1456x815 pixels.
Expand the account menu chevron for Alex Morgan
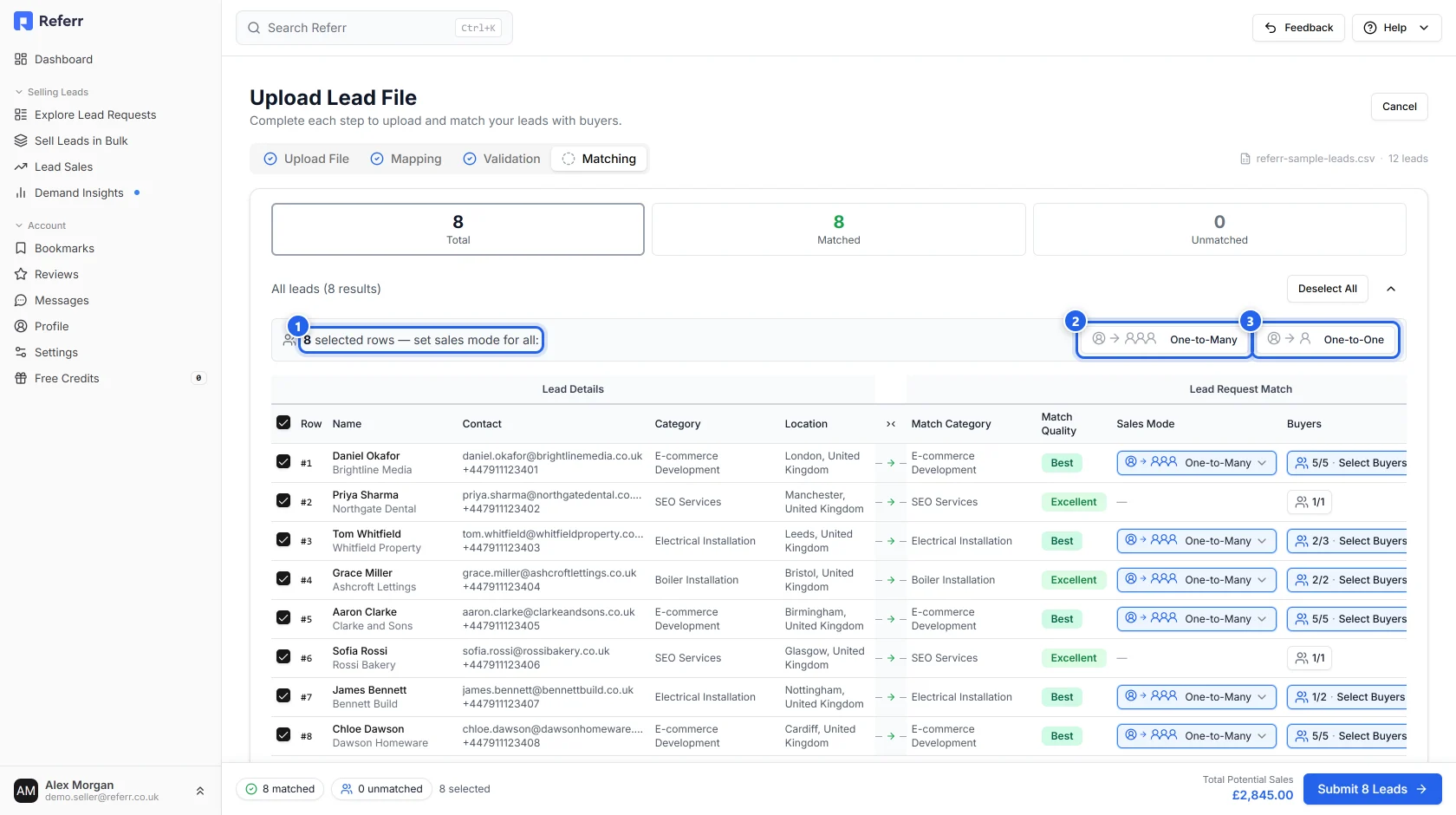pos(200,791)
